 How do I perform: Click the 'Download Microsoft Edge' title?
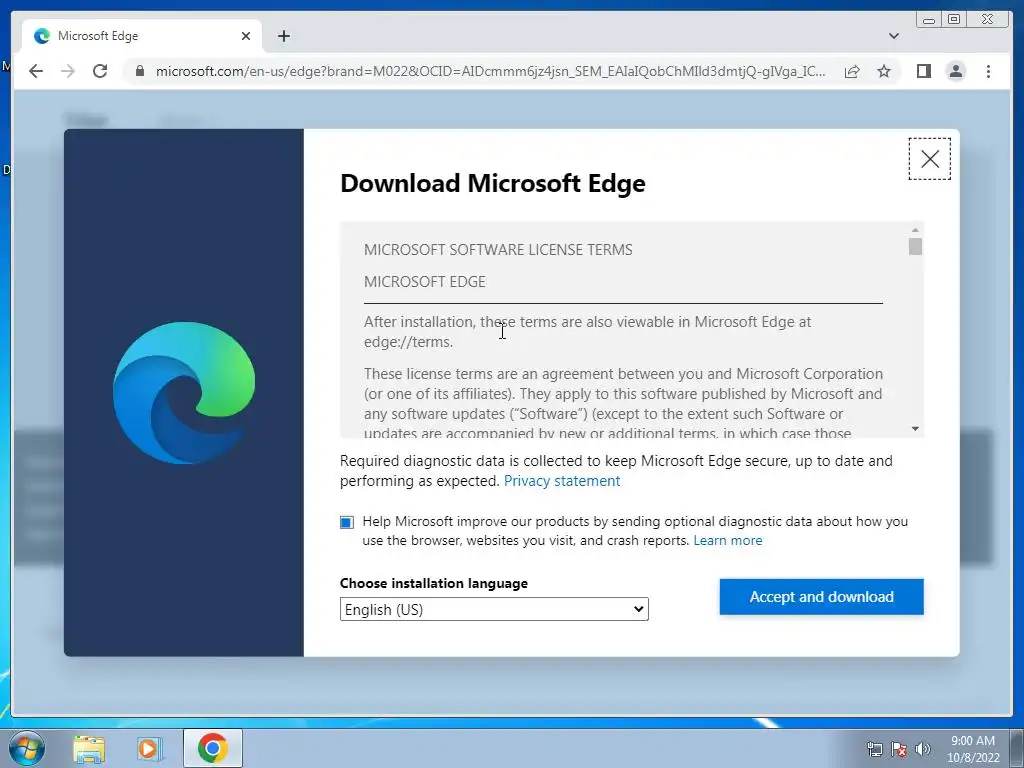(492, 183)
